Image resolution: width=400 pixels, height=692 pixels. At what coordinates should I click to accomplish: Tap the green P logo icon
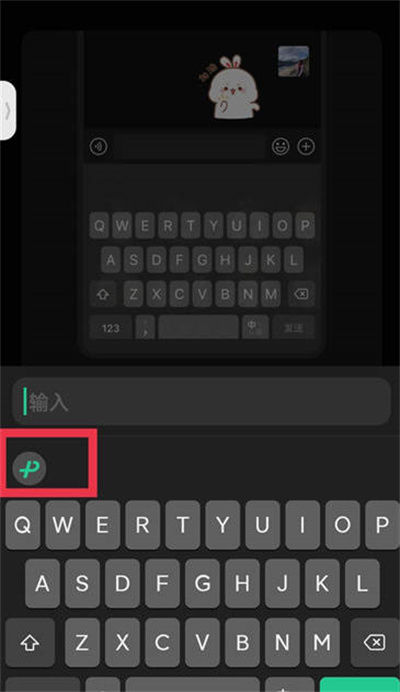click(x=29, y=468)
